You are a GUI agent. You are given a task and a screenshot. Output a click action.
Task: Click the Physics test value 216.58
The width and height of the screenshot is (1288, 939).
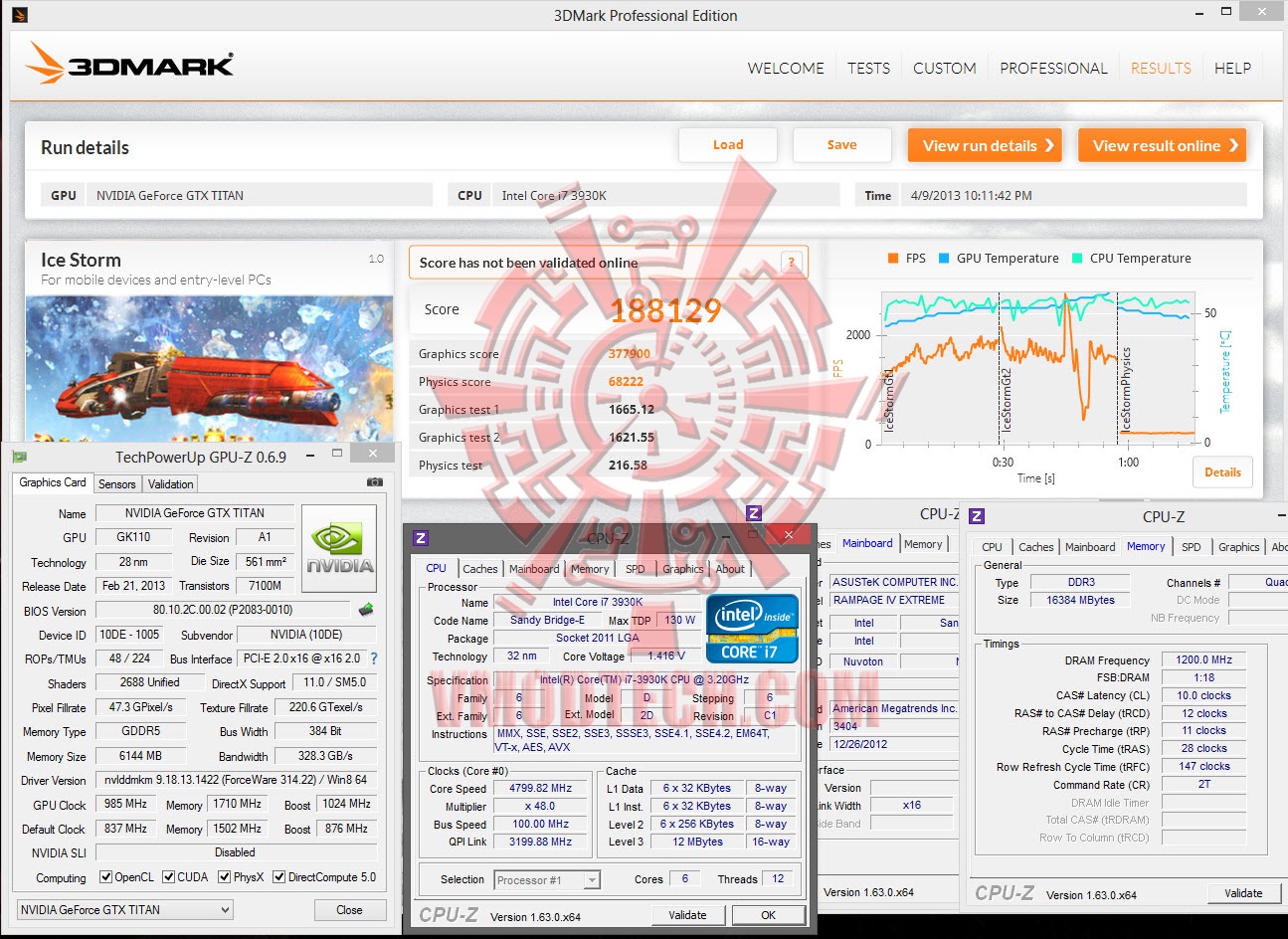[x=628, y=466]
